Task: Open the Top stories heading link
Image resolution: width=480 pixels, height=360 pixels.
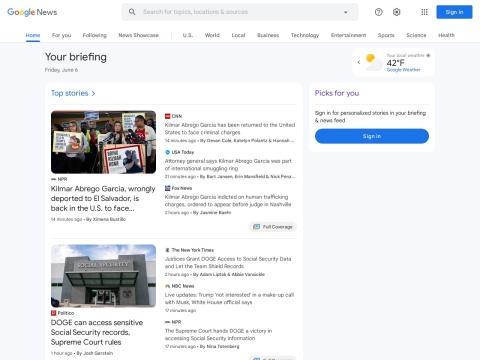Action: coord(69,93)
